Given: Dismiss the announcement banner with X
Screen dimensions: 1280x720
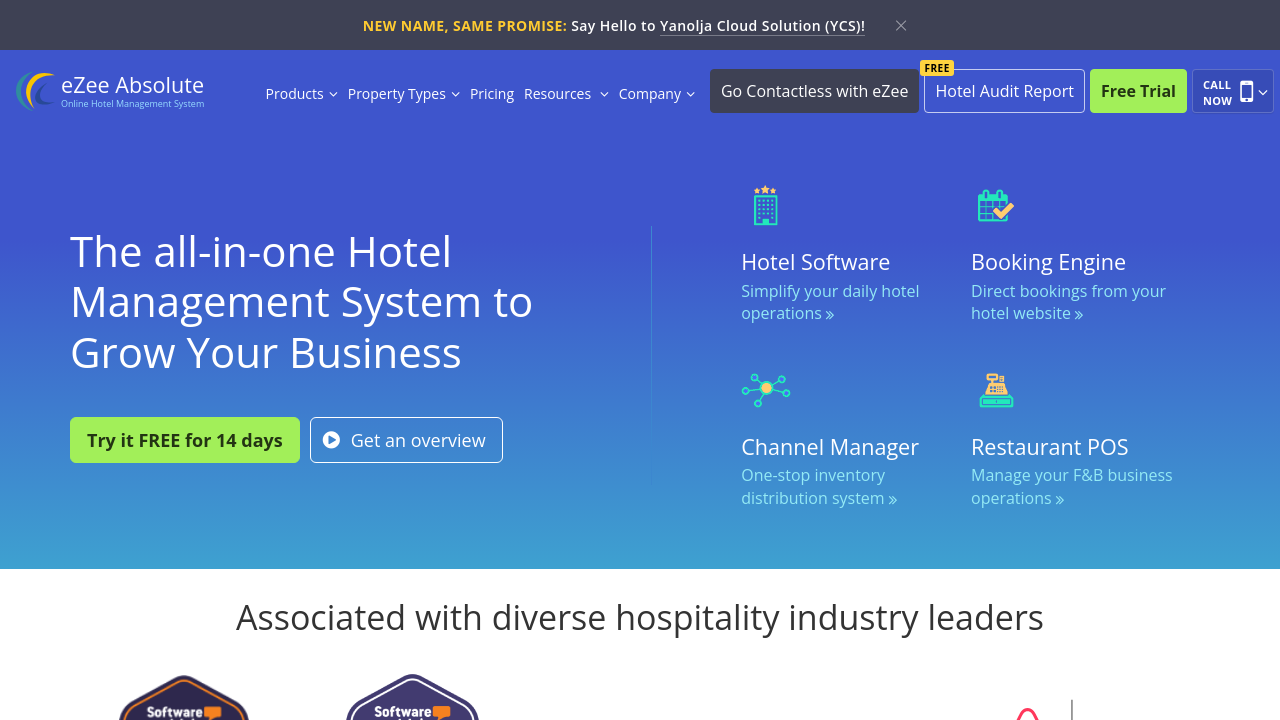Looking at the screenshot, I should coord(901,26).
